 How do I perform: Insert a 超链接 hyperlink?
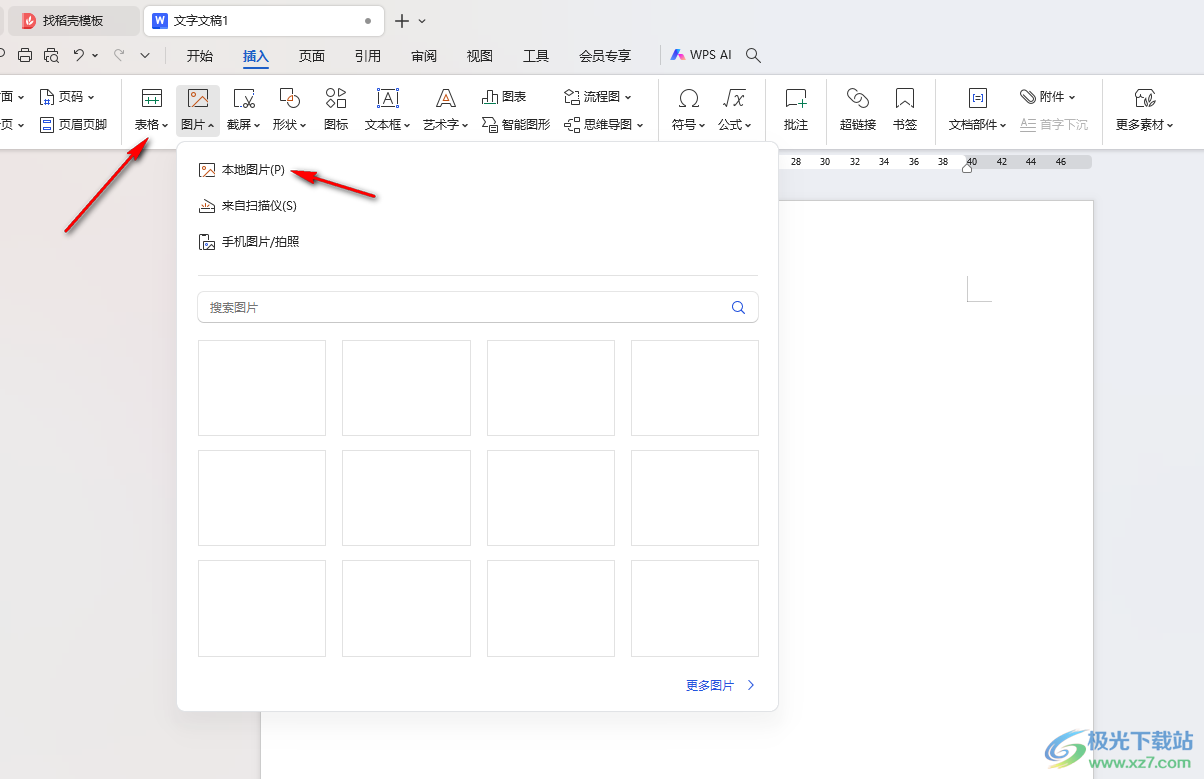pos(858,110)
